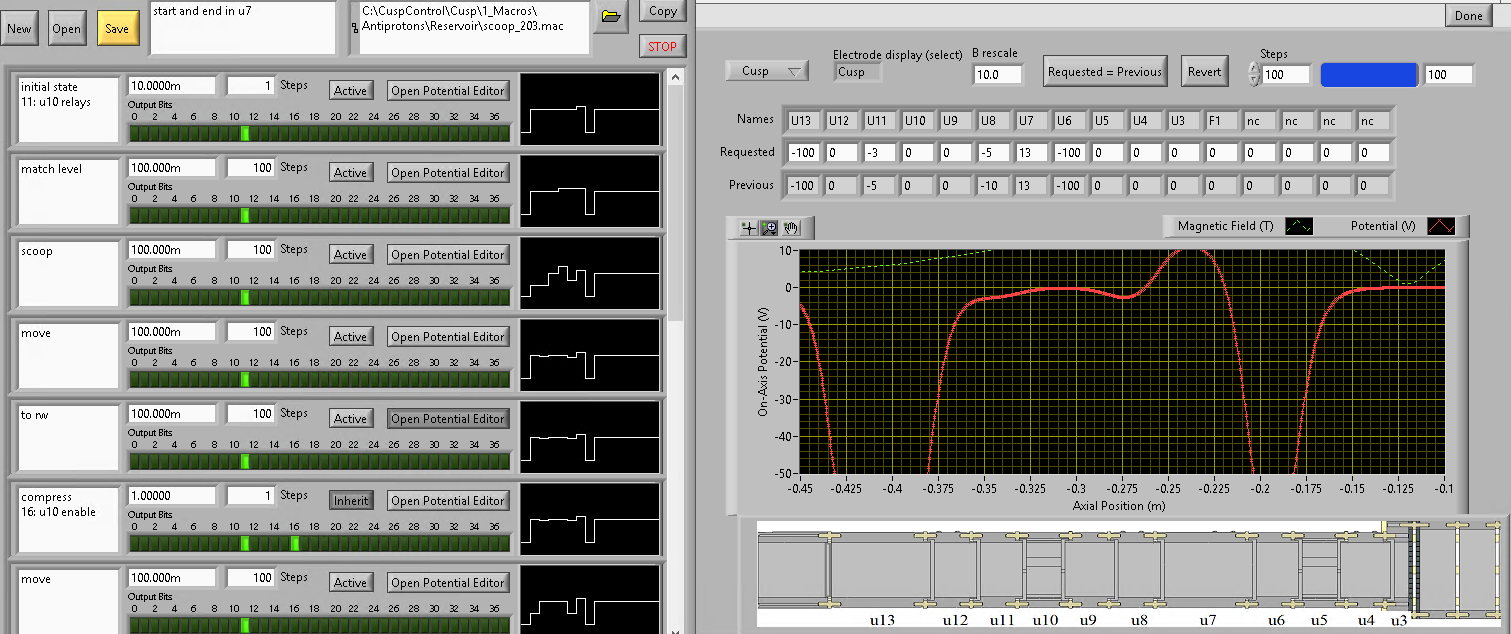Click the New macro button
Screen dimensions: 1511x634
click(19, 29)
